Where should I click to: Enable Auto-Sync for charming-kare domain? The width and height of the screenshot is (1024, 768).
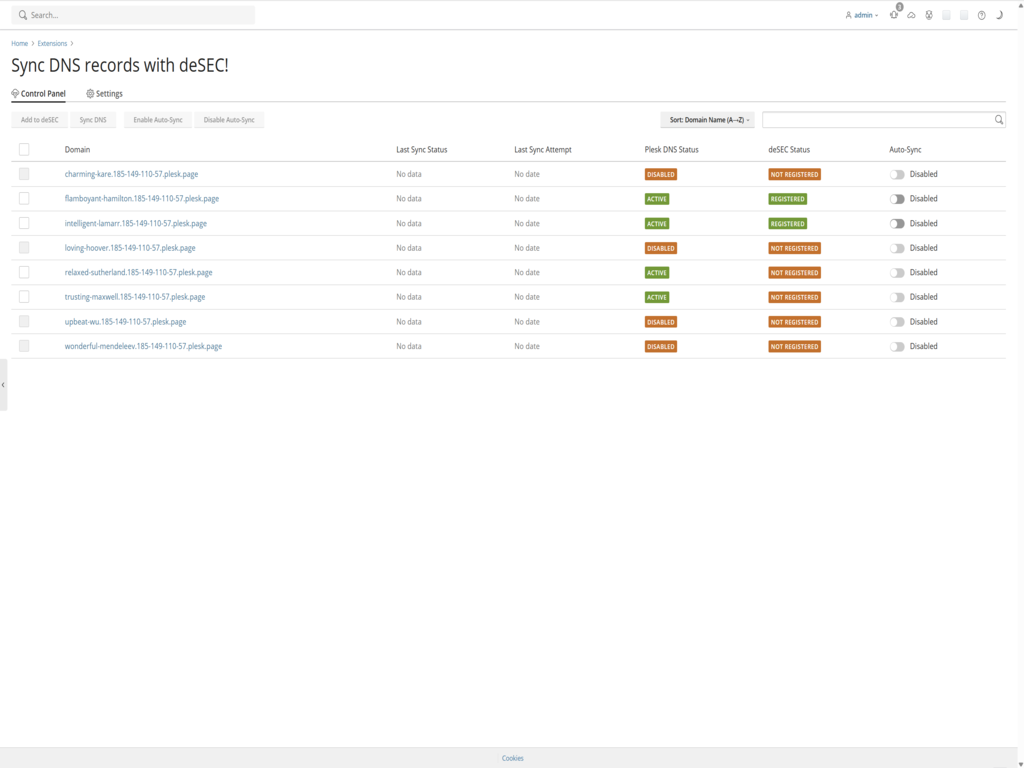coord(897,174)
